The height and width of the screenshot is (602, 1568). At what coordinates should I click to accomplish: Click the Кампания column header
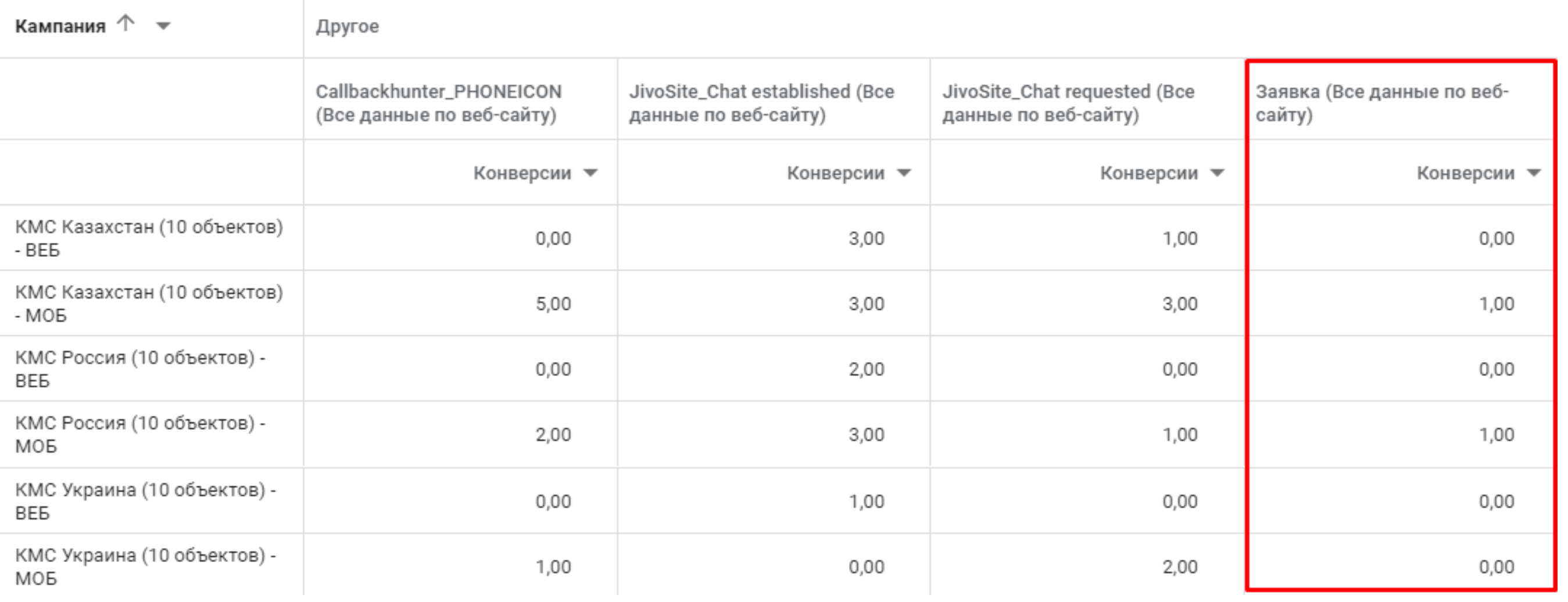click(x=60, y=26)
